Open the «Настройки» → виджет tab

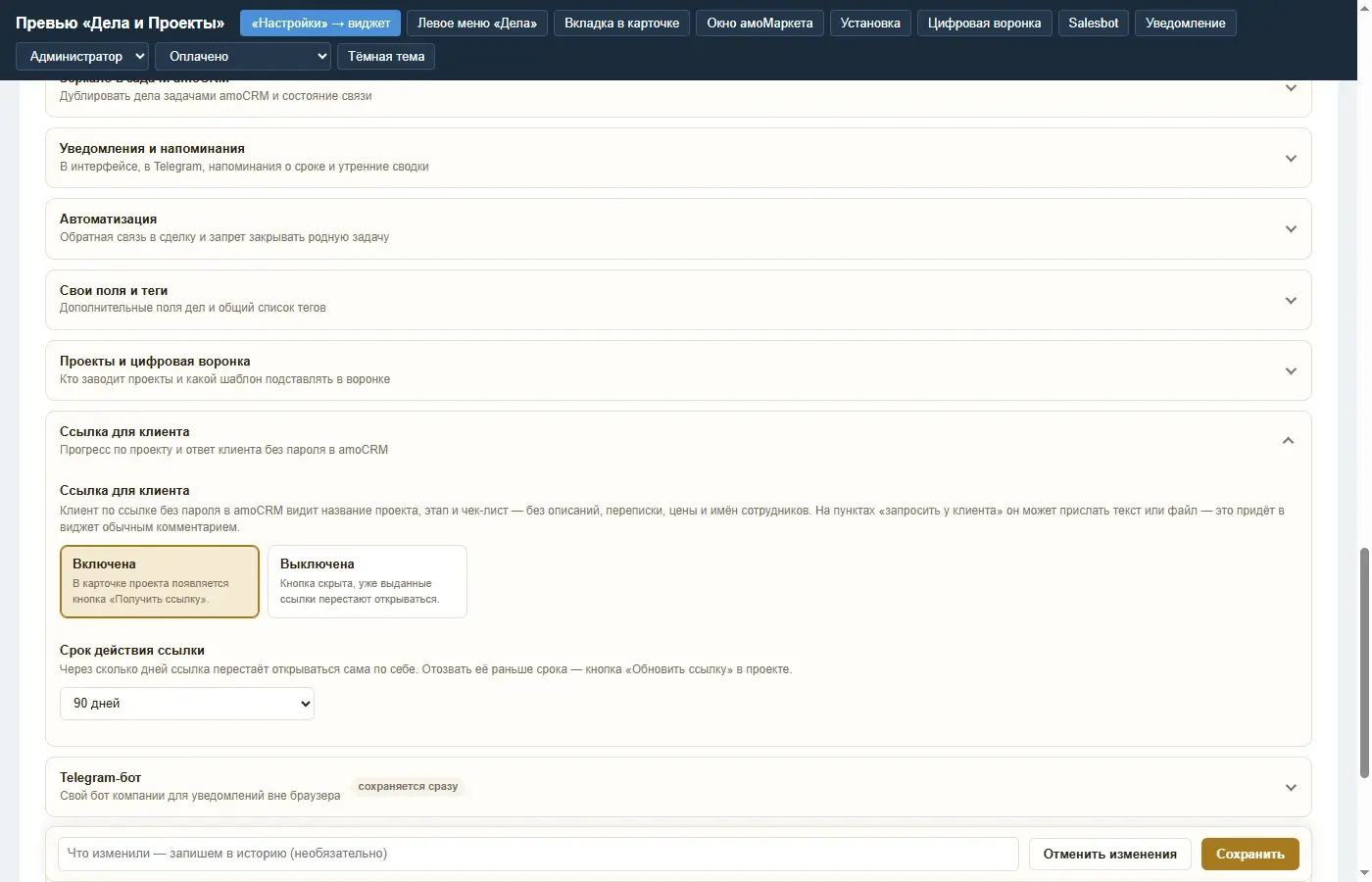pos(320,24)
